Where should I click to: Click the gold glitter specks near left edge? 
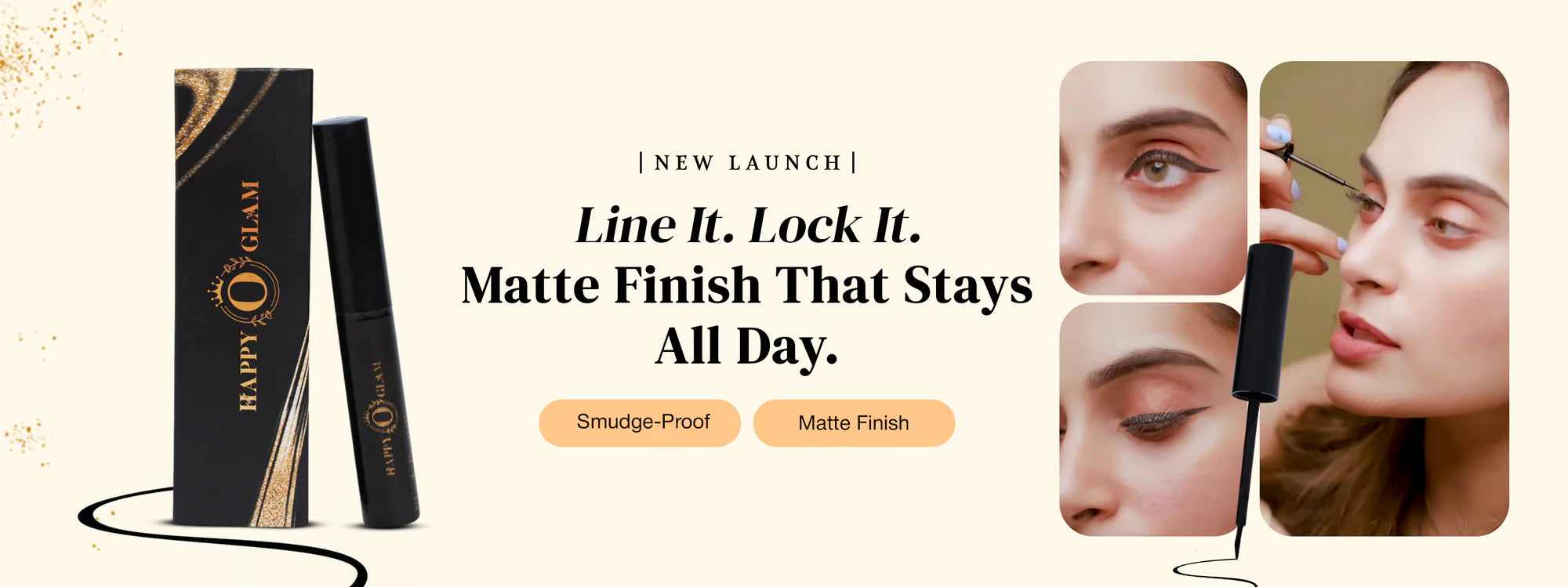point(27,435)
